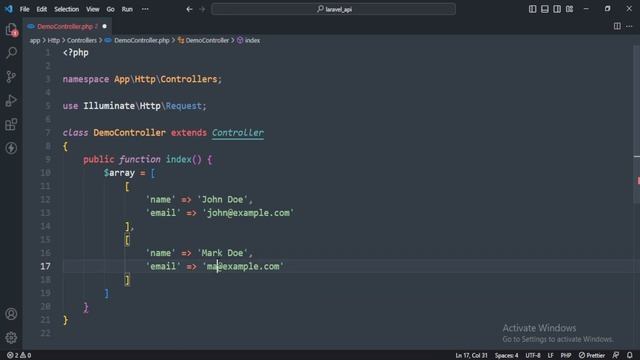Image resolution: width=640 pixels, height=360 pixels.
Task: Click the <?php opening tag
Action: click(x=76, y=53)
